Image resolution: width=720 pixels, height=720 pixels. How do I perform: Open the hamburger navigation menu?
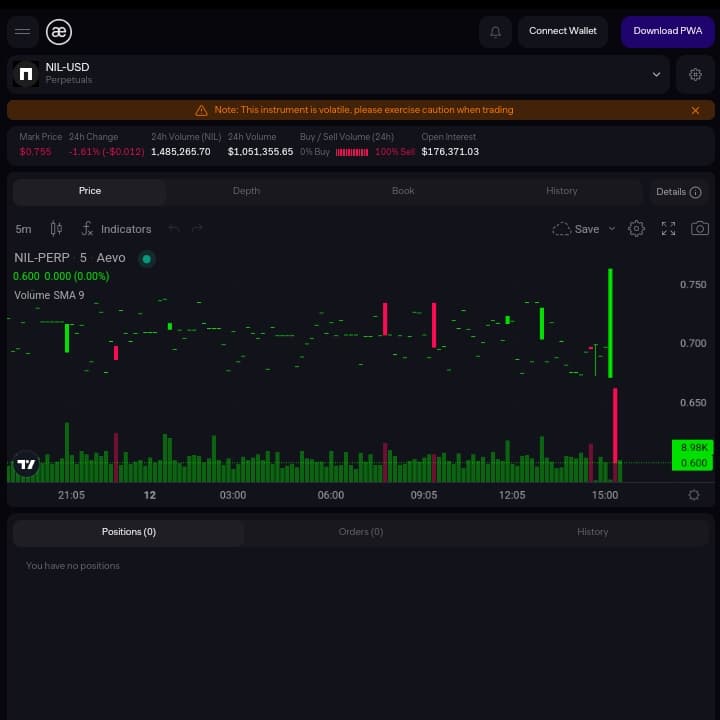pos(23,32)
